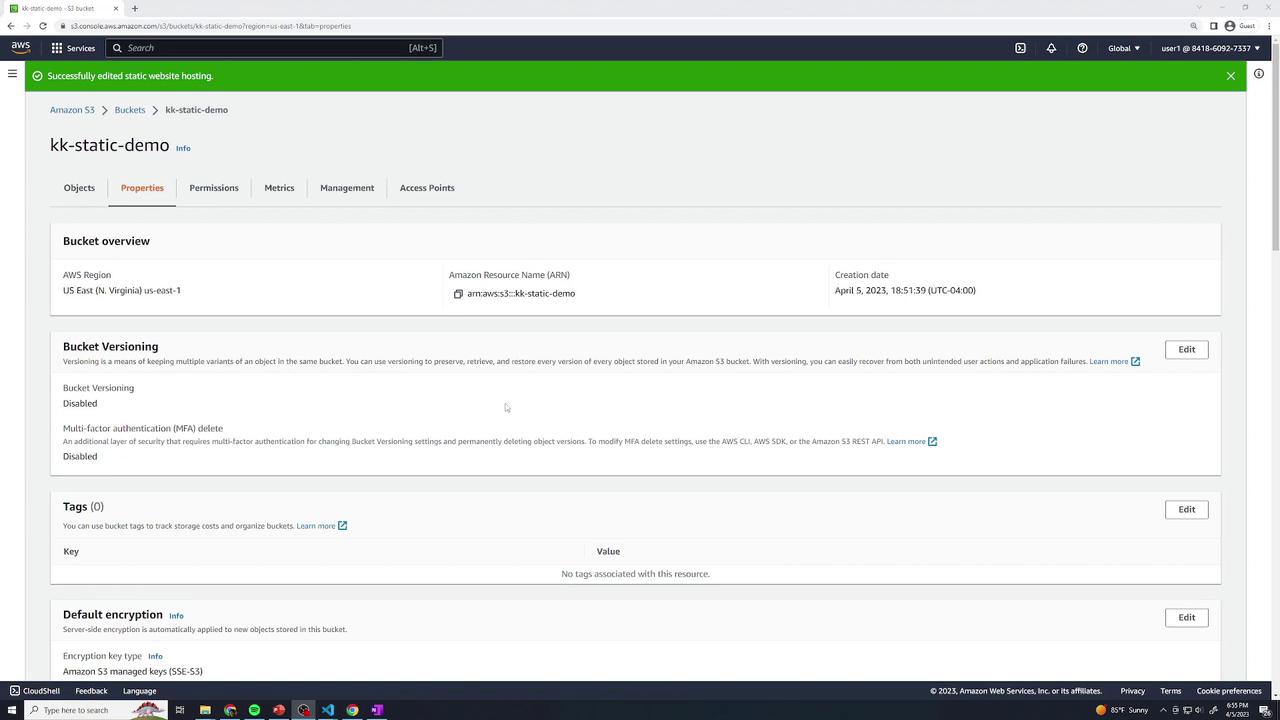Open the 85°F Sunny weather widget
This screenshot has width=1280, height=720.
click(1121, 710)
